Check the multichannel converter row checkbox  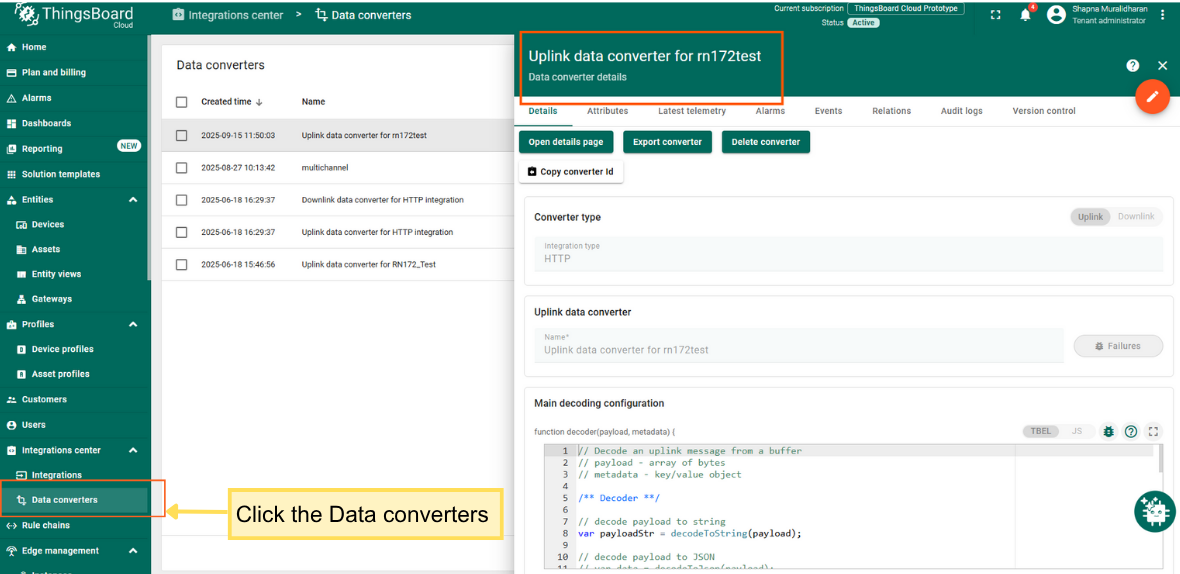[x=182, y=168]
